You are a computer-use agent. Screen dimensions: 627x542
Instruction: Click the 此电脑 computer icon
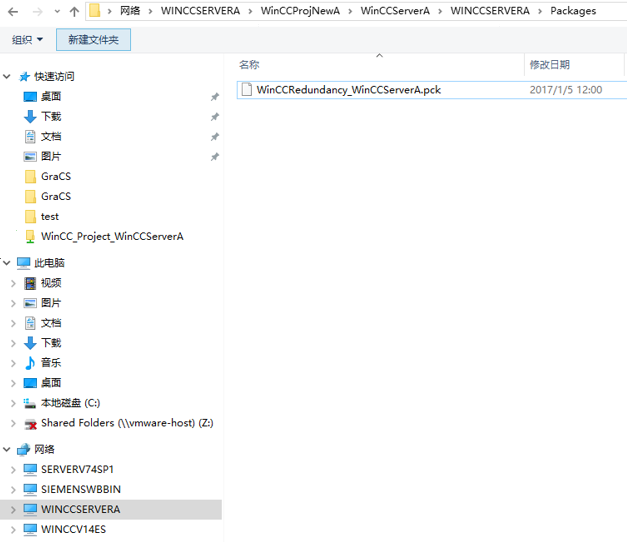[24, 263]
